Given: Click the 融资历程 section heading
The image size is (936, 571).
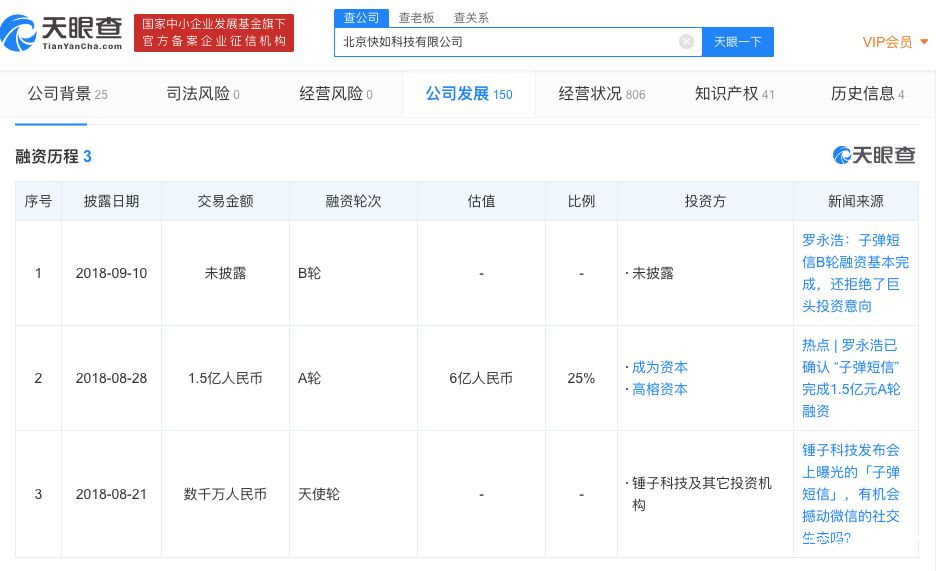Looking at the screenshot, I should pos(53,156).
